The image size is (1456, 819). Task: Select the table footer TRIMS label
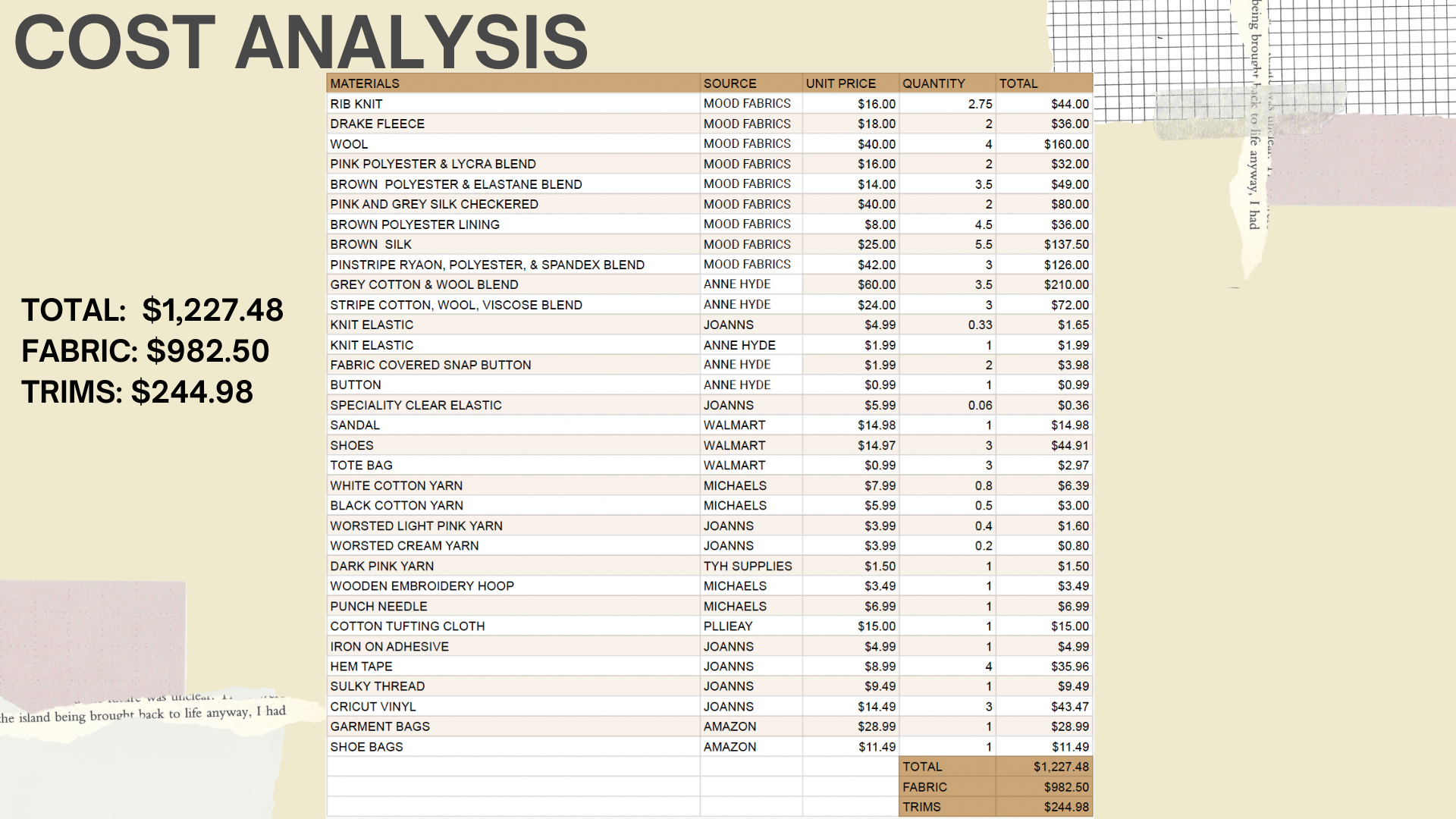click(947, 807)
